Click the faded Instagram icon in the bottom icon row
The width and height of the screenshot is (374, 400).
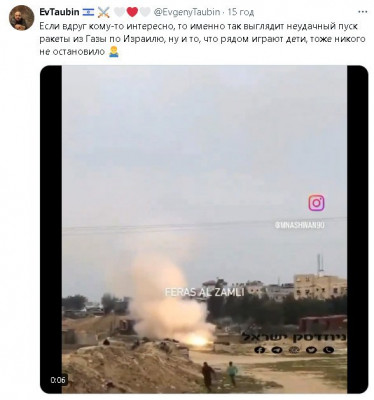[x=293, y=350]
